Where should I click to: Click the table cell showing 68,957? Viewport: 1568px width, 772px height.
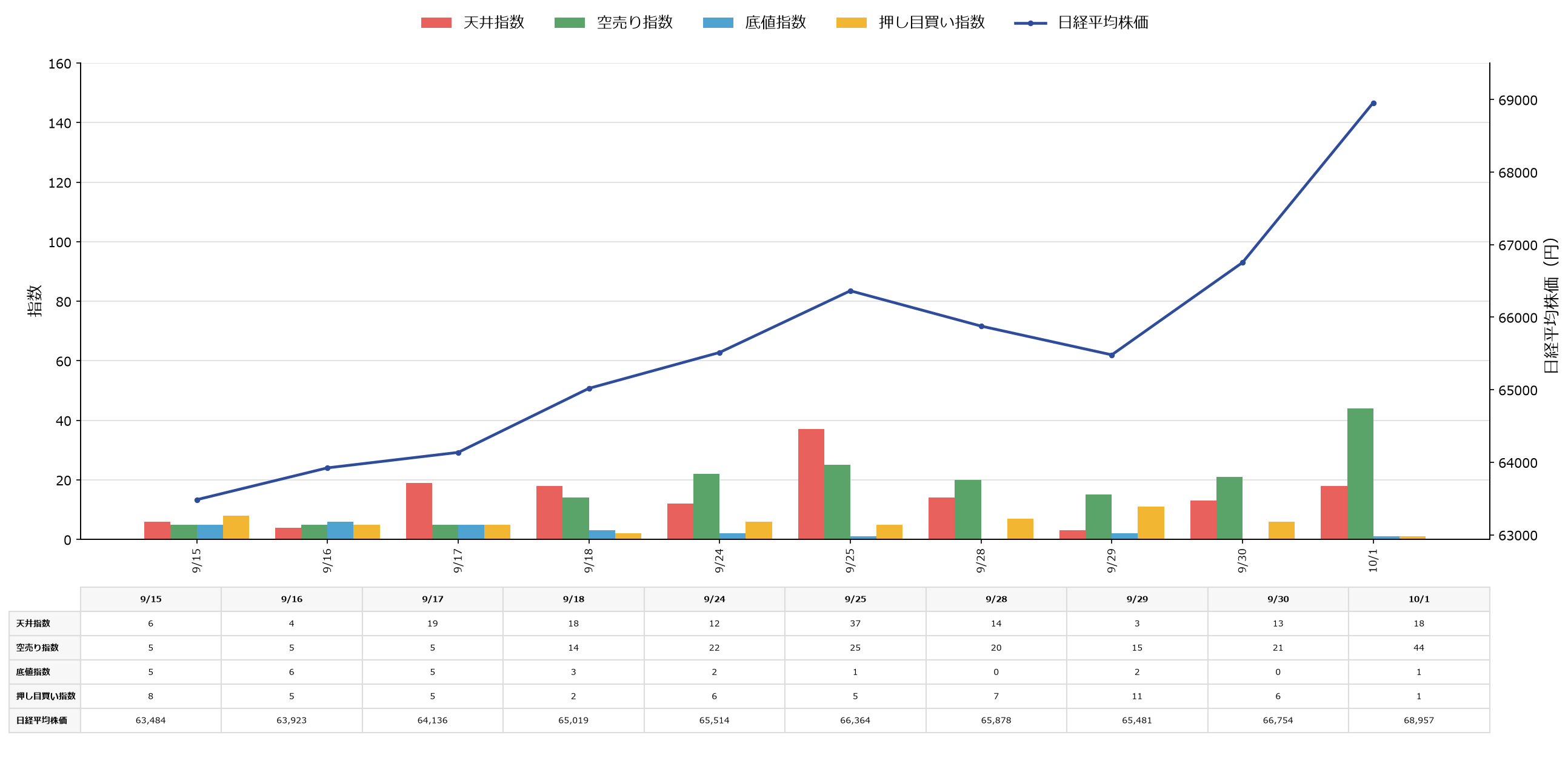tap(1419, 720)
